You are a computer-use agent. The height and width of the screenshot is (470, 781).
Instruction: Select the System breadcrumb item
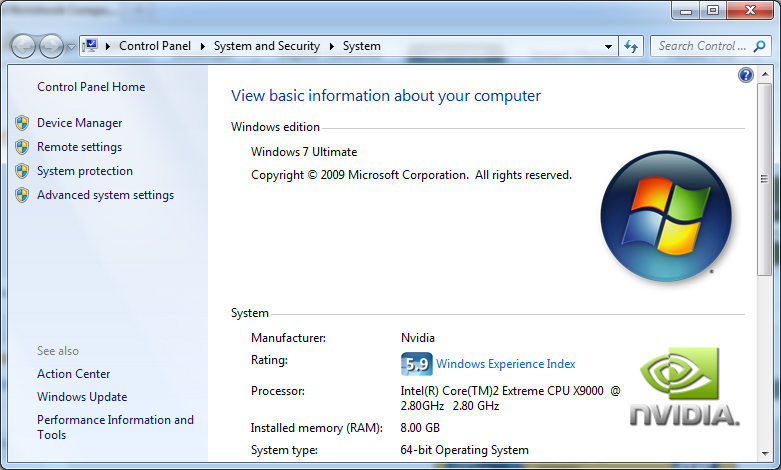click(362, 46)
